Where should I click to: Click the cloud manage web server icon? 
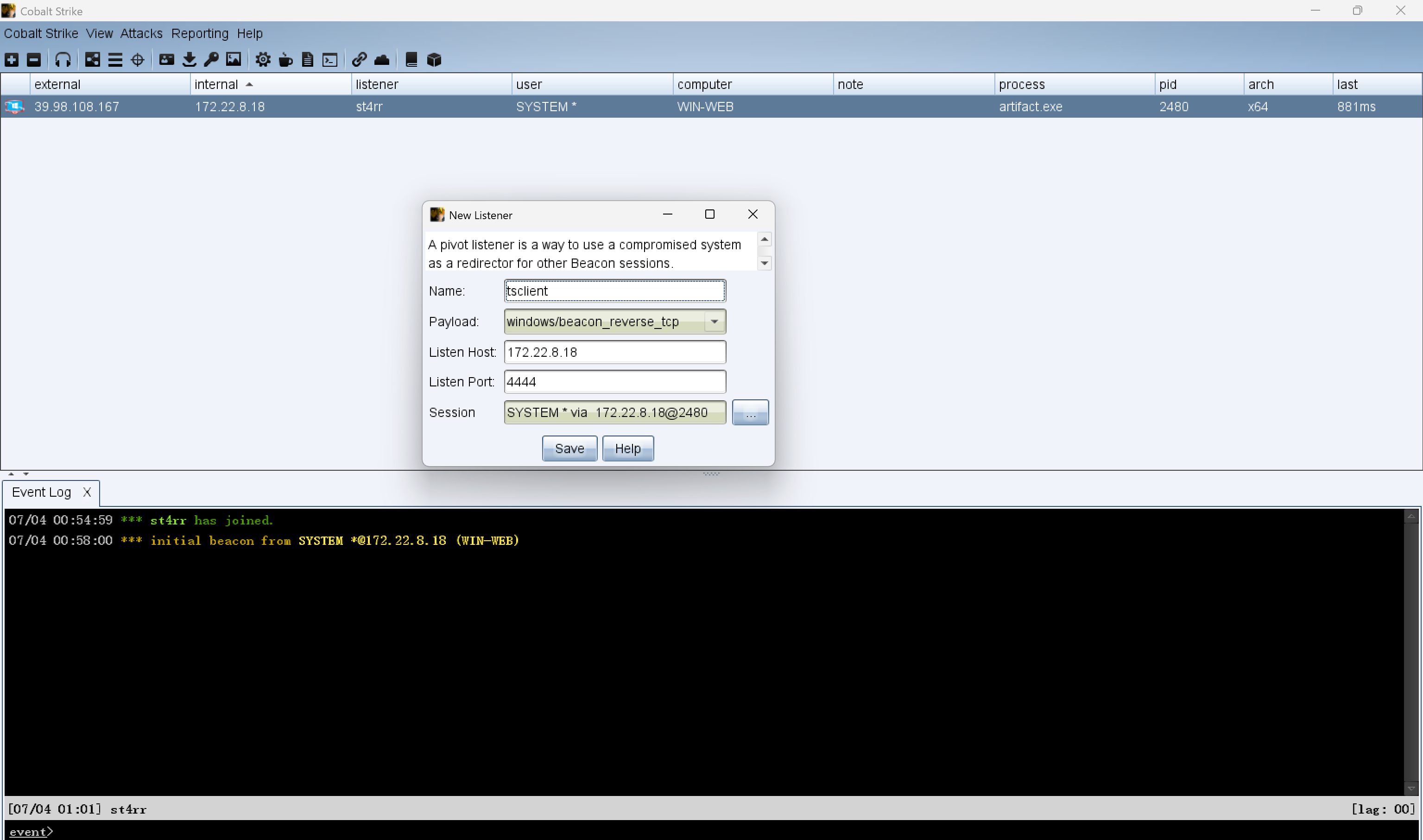(x=382, y=59)
